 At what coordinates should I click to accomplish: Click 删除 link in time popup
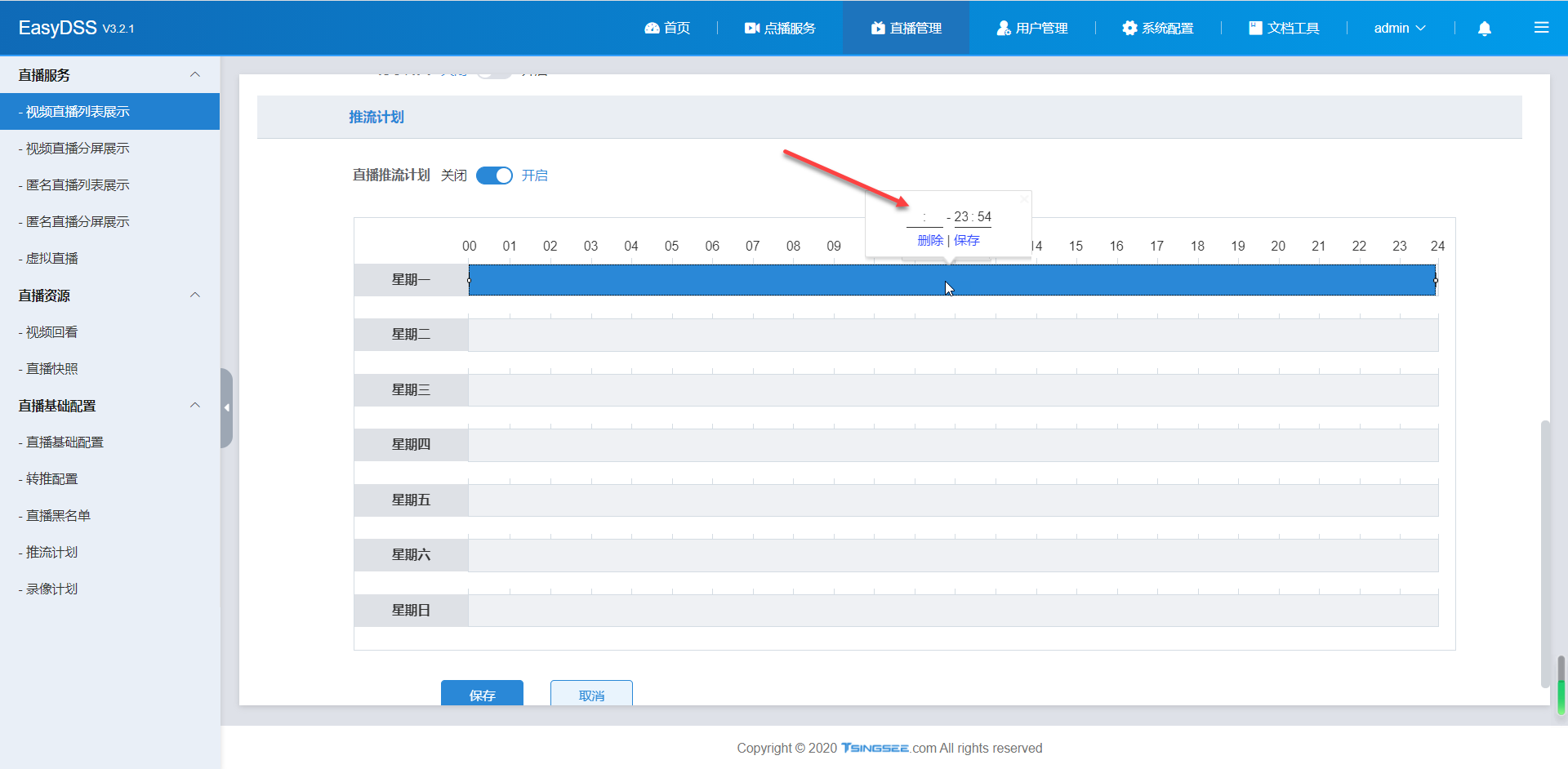tap(930, 240)
